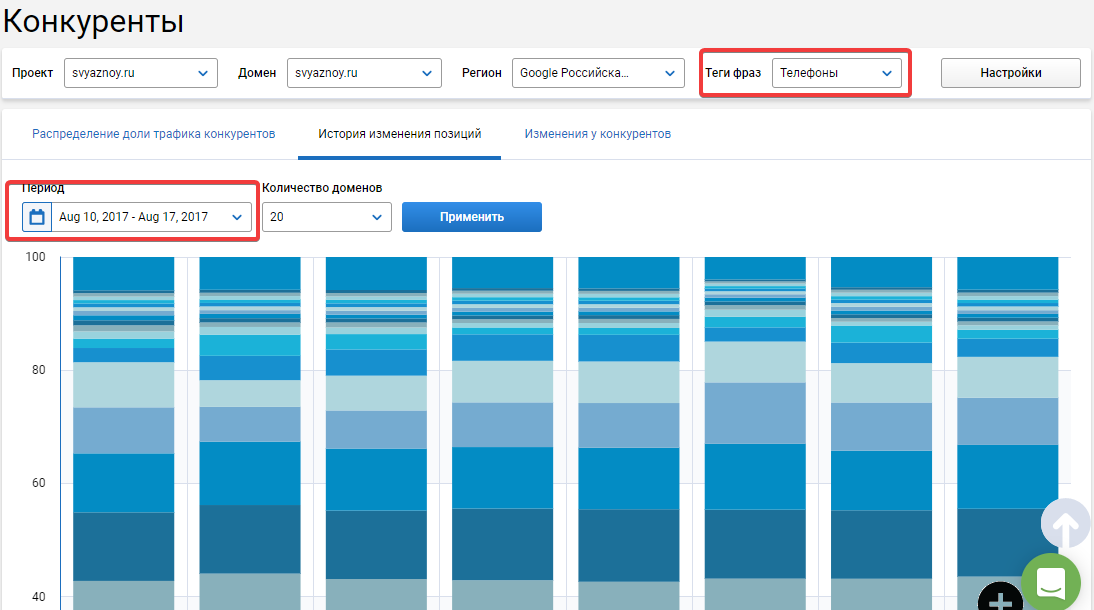Expand the Aug 10 – Aug 17 date range

pos(151,217)
